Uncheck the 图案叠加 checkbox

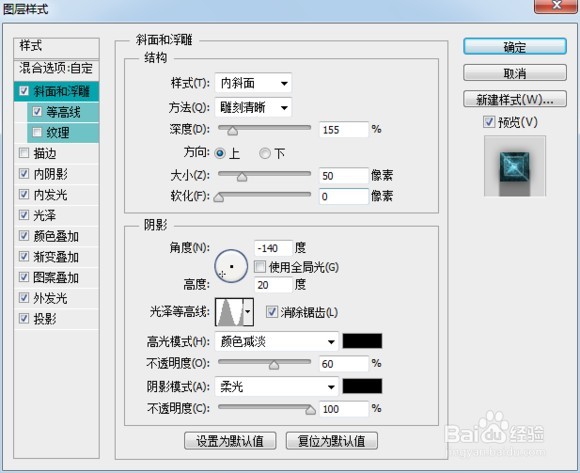click(24, 277)
